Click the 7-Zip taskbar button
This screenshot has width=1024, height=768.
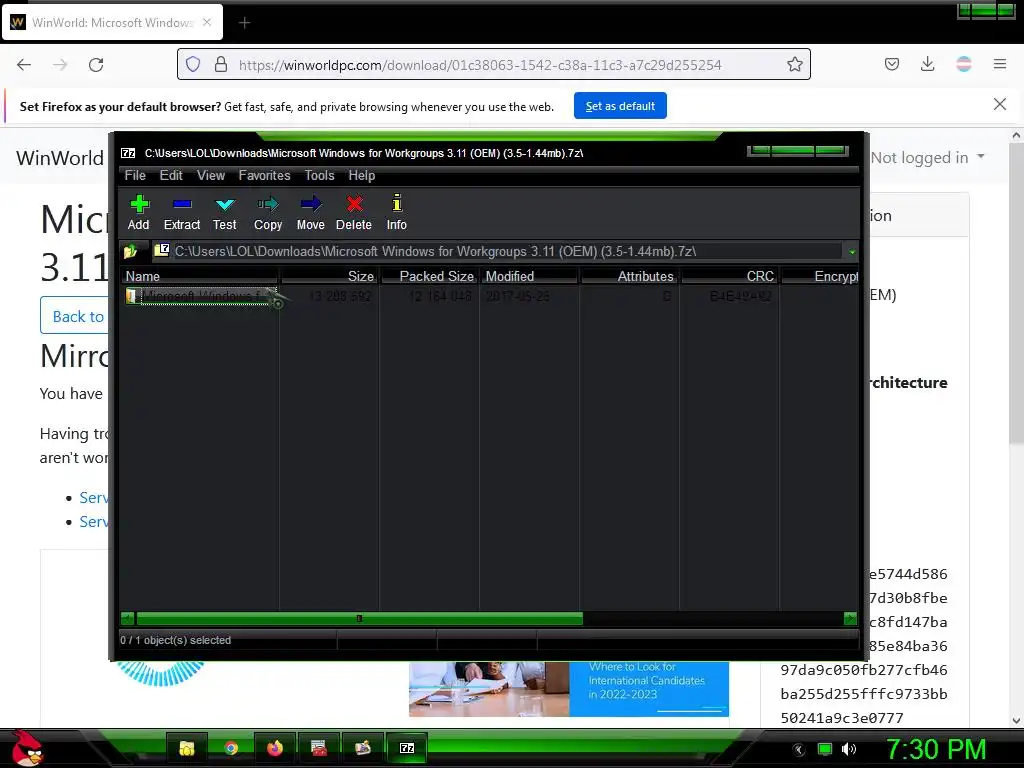407,748
